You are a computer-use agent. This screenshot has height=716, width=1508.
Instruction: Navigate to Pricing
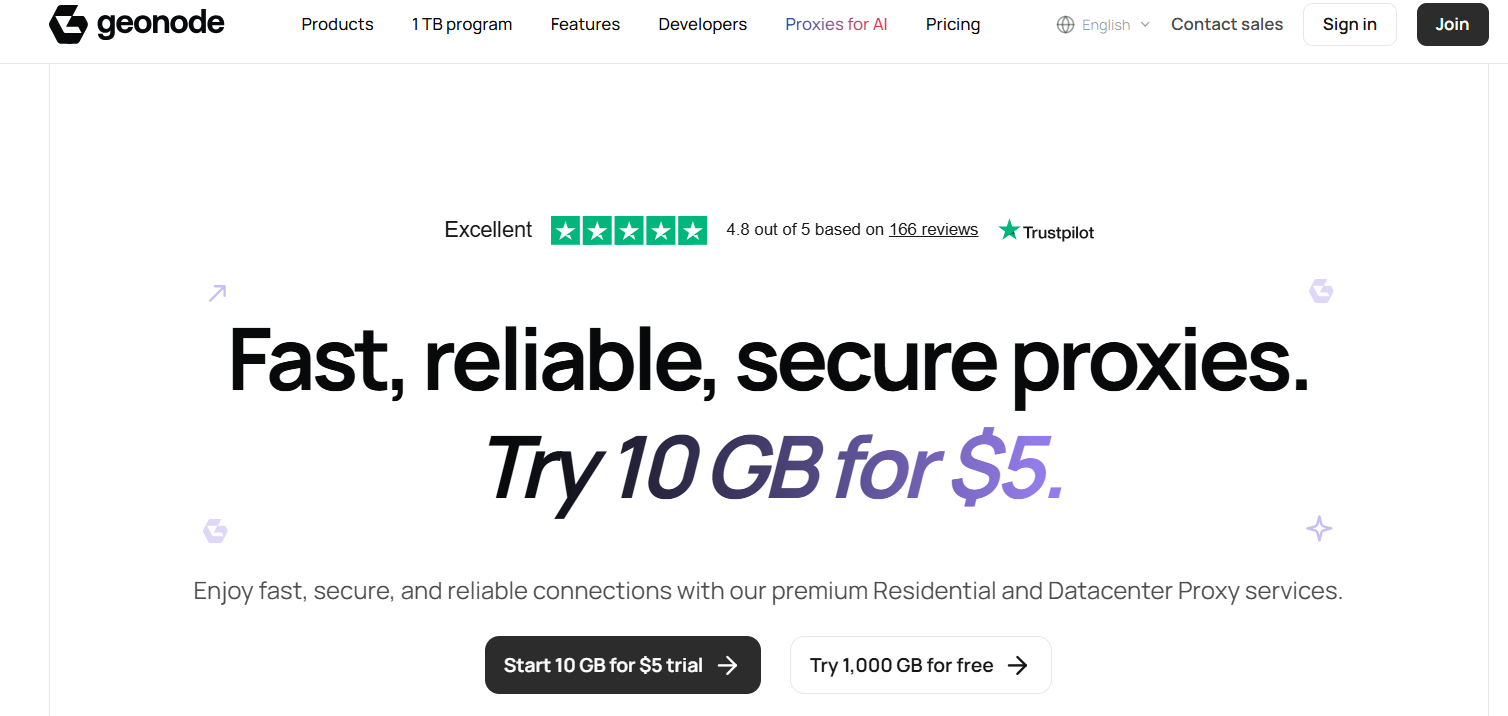(x=953, y=25)
